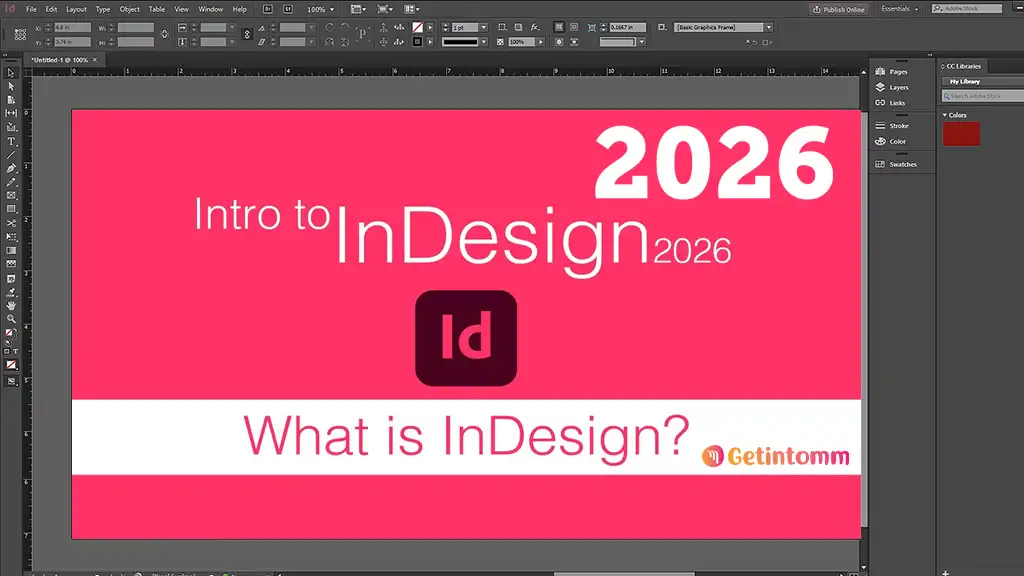The height and width of the screenshot is (576, 1024).
Task: Select the Line tool
Action: point(11,155)
